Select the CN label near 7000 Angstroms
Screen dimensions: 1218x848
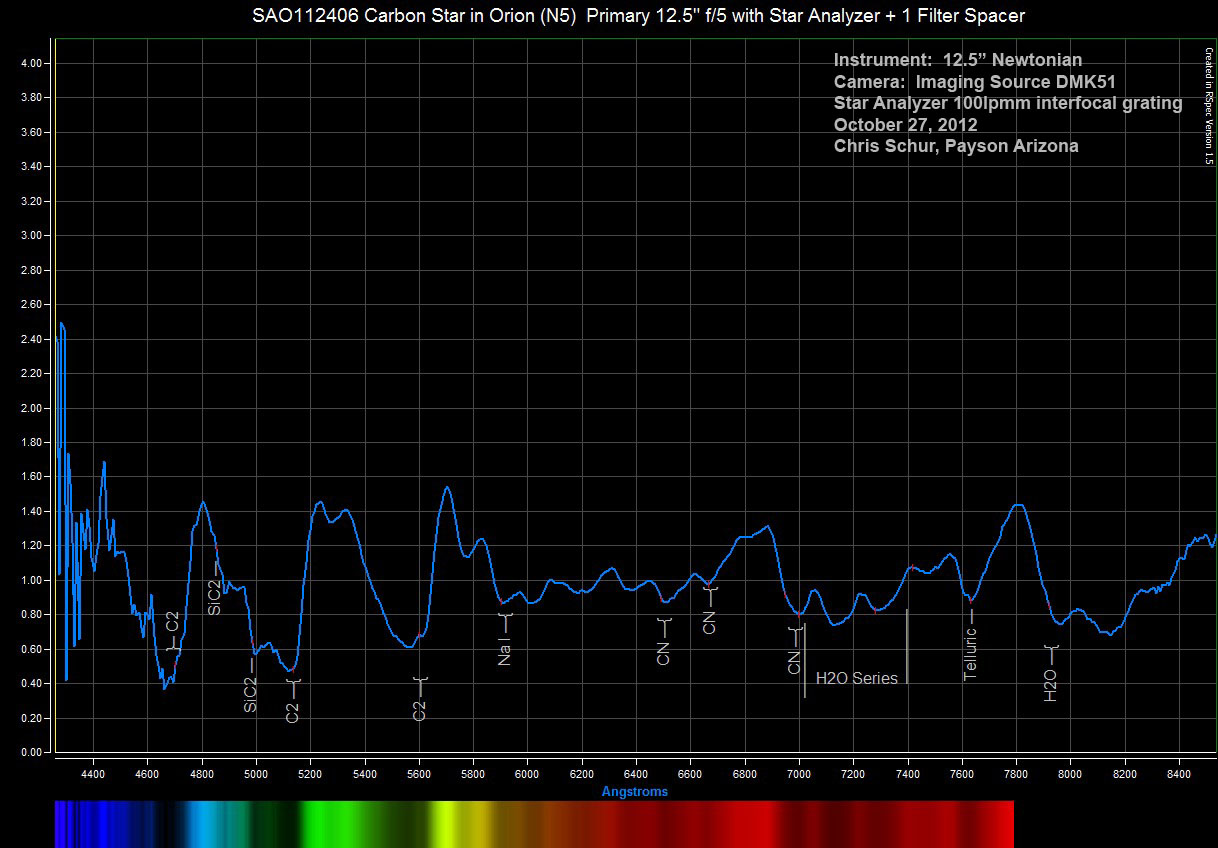(x=794, y=661)
